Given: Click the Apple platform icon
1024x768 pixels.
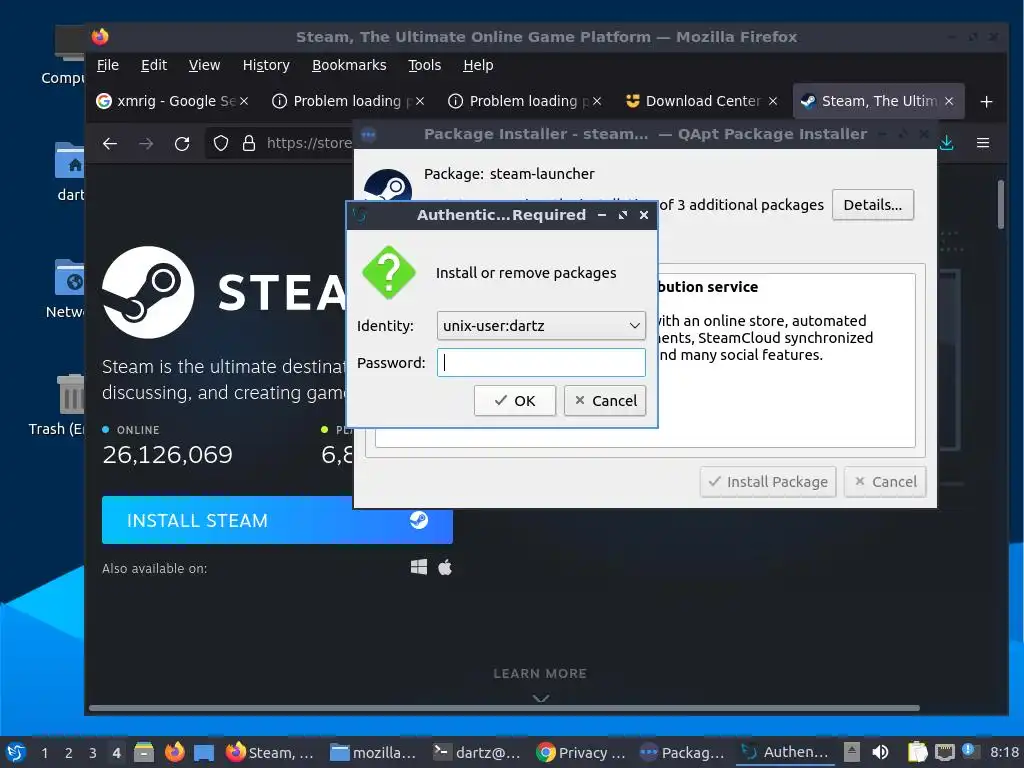Looking at the screenshot, I should (445, 567).
